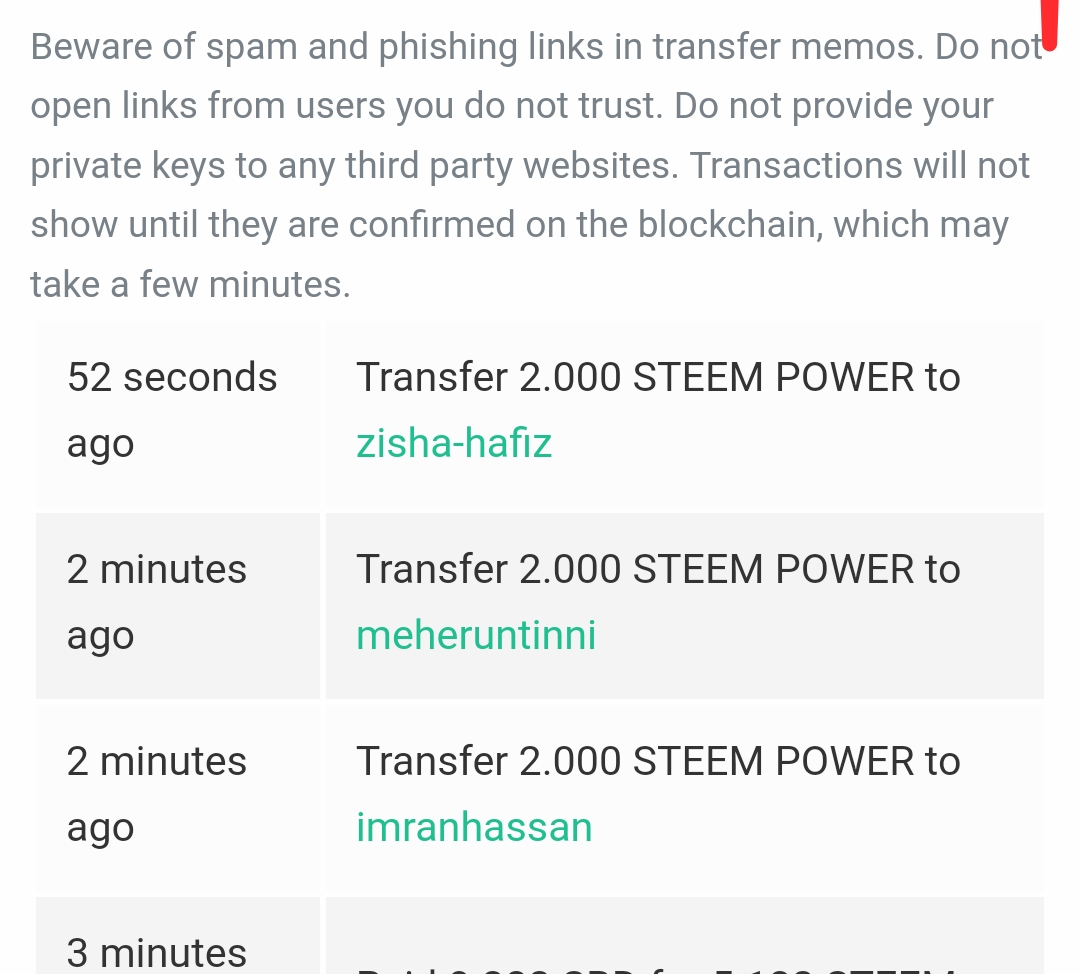Viewport: 1080px width, 974px height.
Task: Open the meheruntinni account link
Action: (476, 635)
